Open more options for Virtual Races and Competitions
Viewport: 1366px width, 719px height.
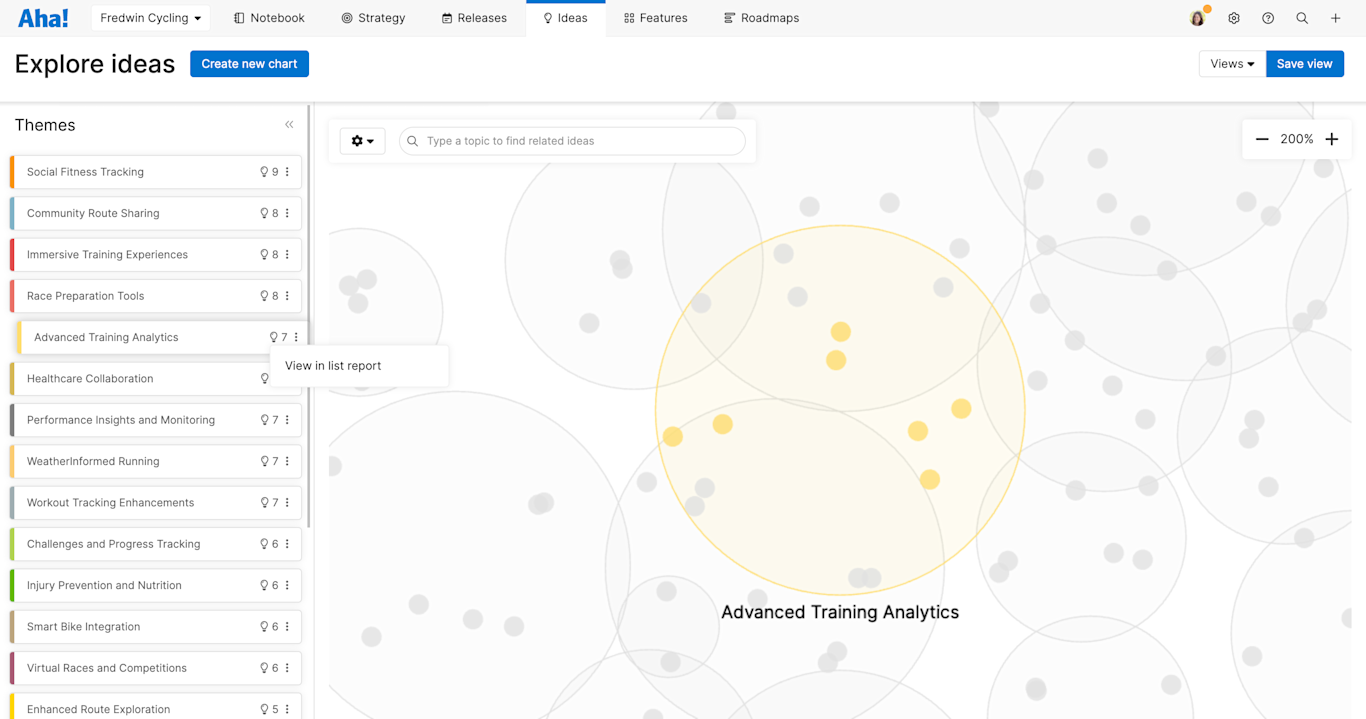click(x=287, y=668)
